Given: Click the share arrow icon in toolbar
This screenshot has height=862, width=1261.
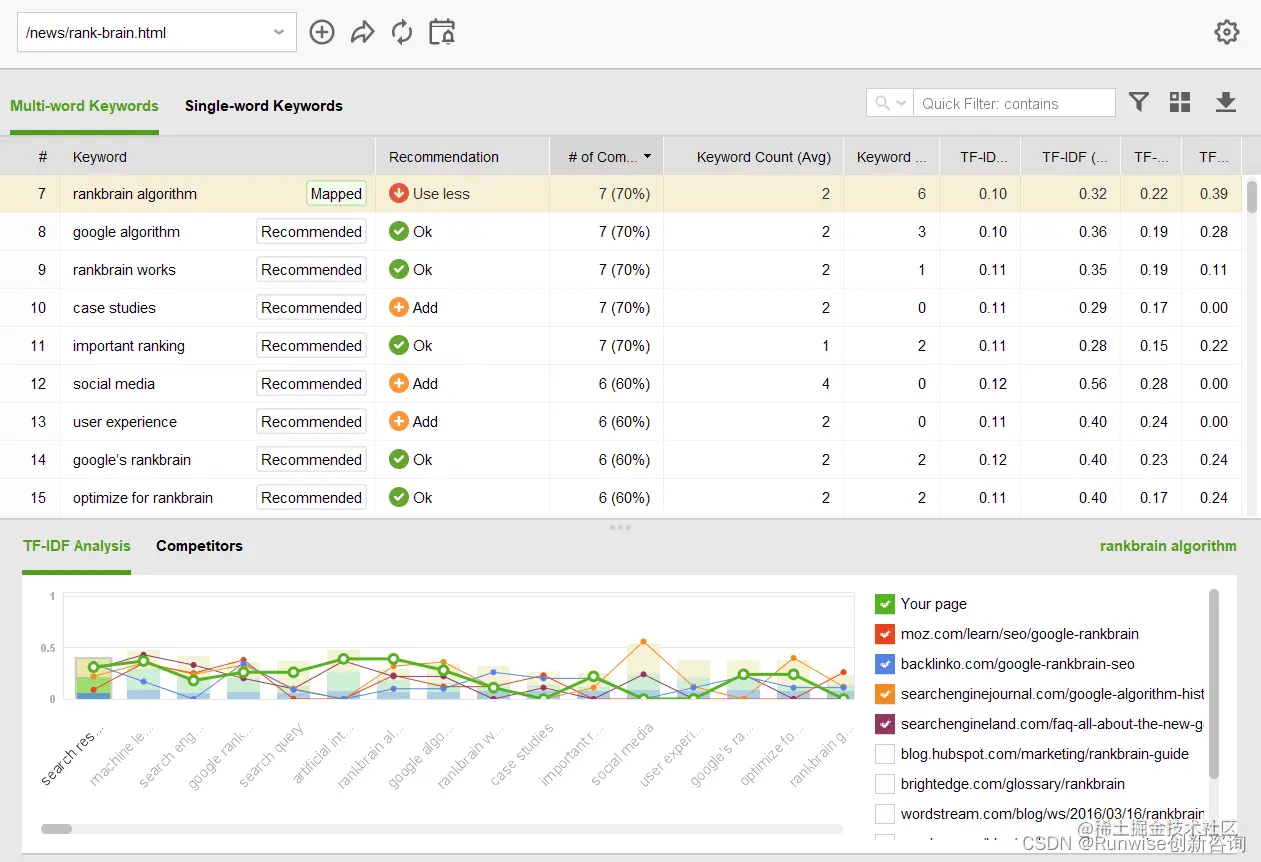Looking at the screenshot, I should (x=362, y=32).
